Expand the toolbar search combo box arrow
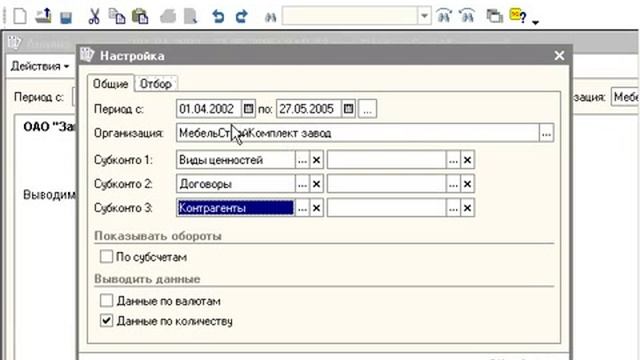This screenshot has width=640, height=360. (x=424, y=16)
